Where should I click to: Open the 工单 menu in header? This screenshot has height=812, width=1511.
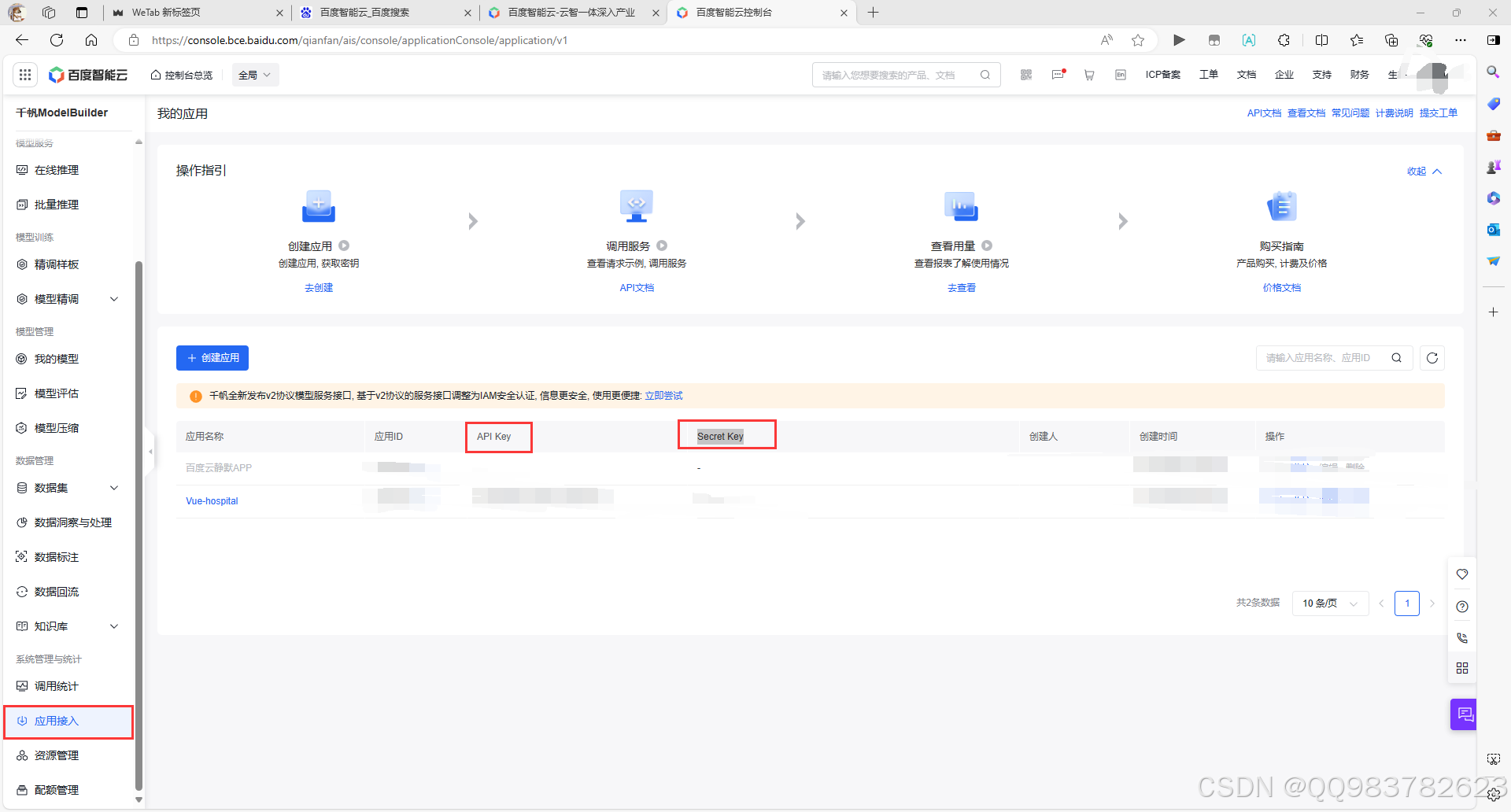(1209, 75)
